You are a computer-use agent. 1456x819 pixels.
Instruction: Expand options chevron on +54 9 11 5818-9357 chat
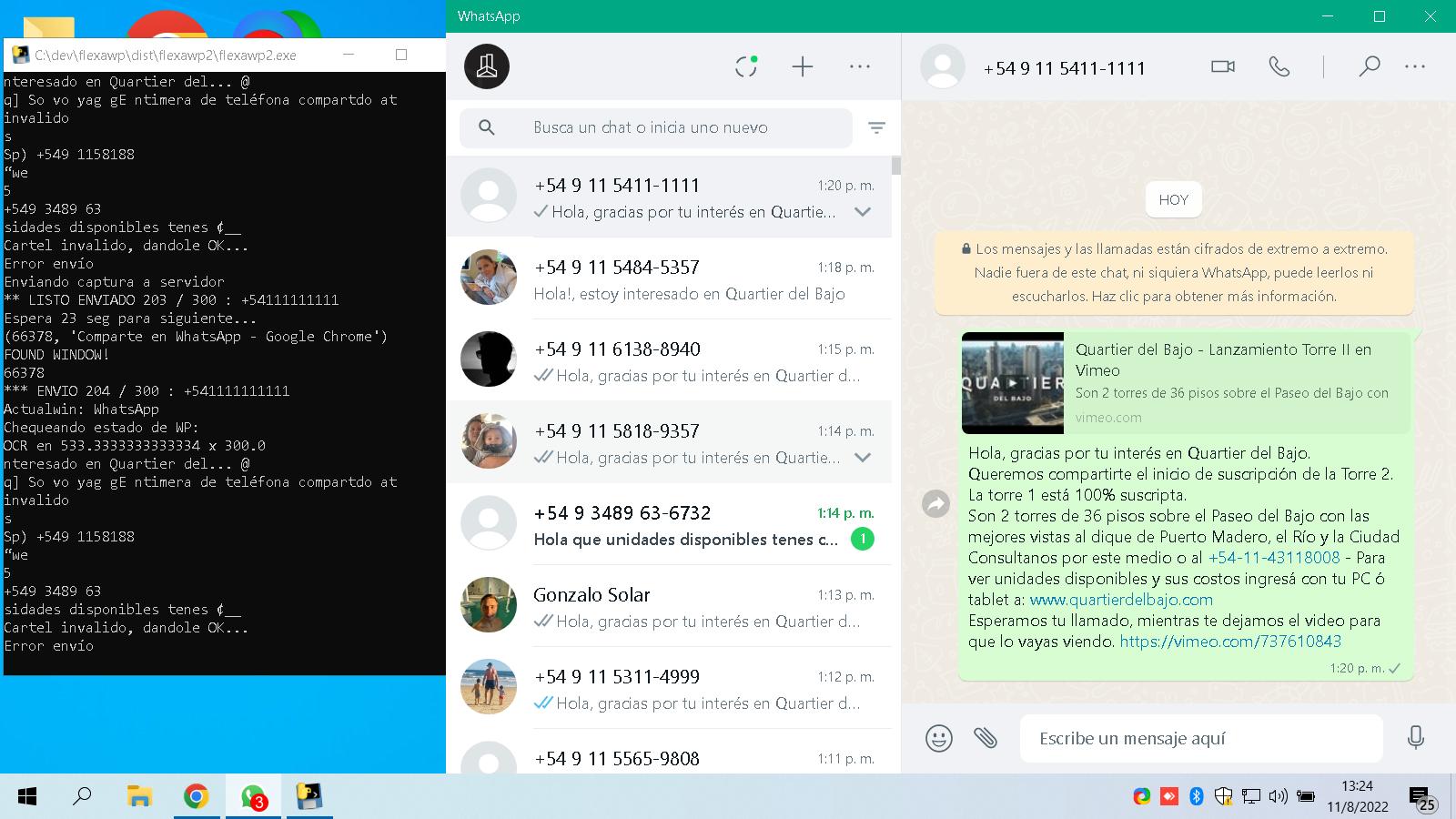862,458
